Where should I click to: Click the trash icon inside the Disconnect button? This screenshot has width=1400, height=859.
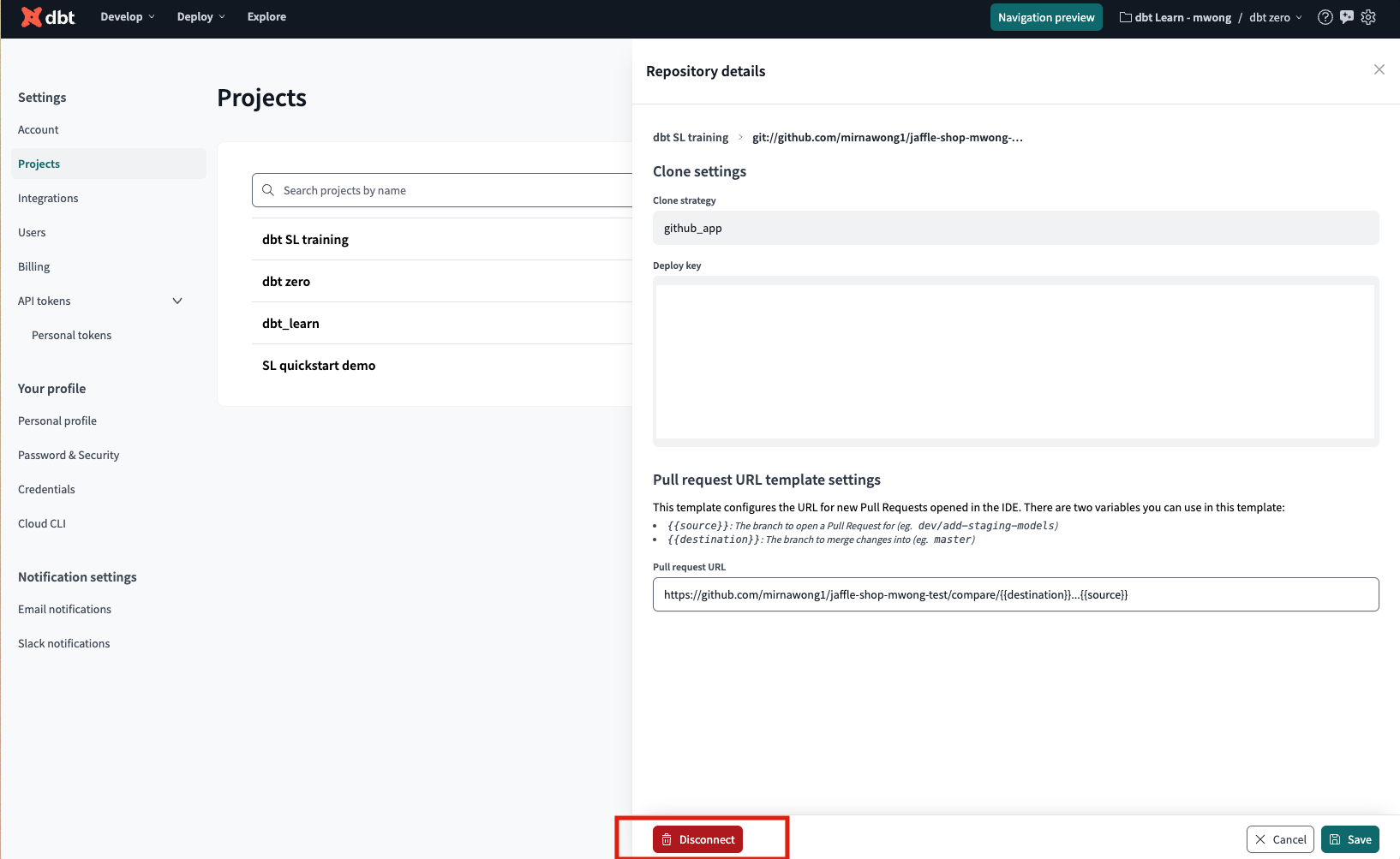click(x=667, y=839)
